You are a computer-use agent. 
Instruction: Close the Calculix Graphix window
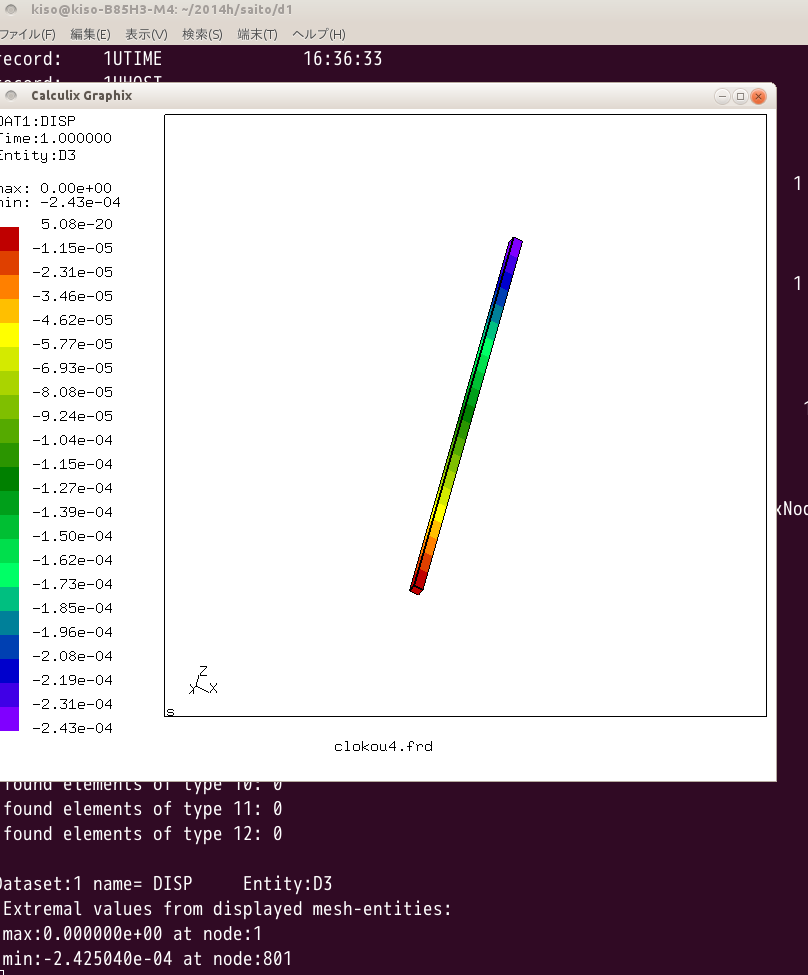tap(758, 96)
